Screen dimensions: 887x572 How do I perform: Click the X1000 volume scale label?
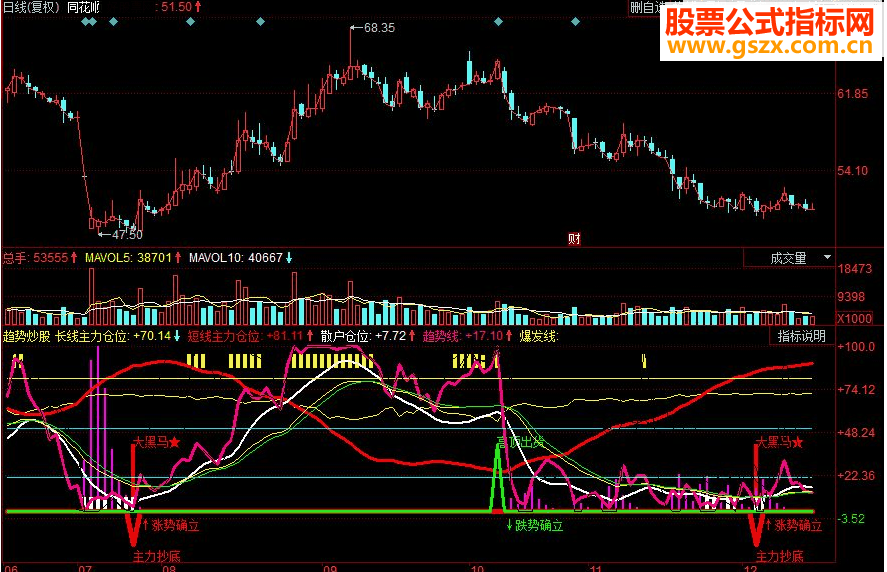pyautogui.click(x=854, y=319)
